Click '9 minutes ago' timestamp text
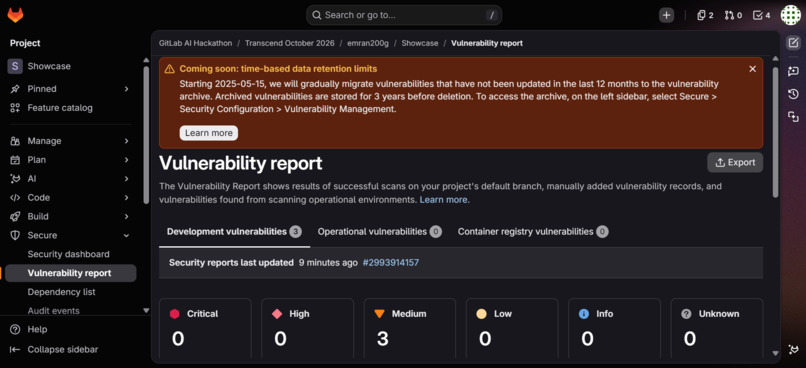 (x=328, y=263)
